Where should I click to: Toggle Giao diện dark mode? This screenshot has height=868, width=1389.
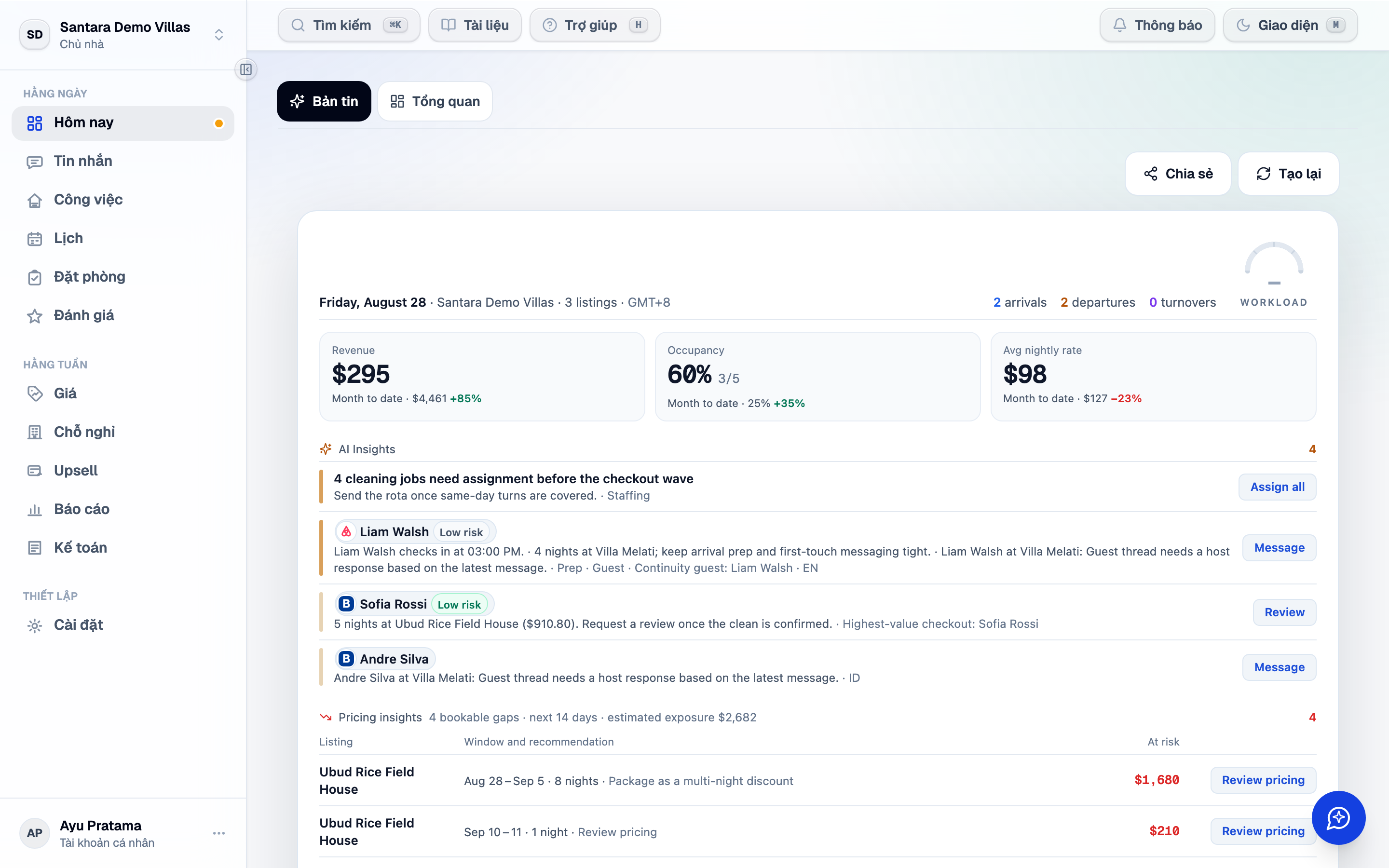pyautogui.click(x=1290, y=25)
